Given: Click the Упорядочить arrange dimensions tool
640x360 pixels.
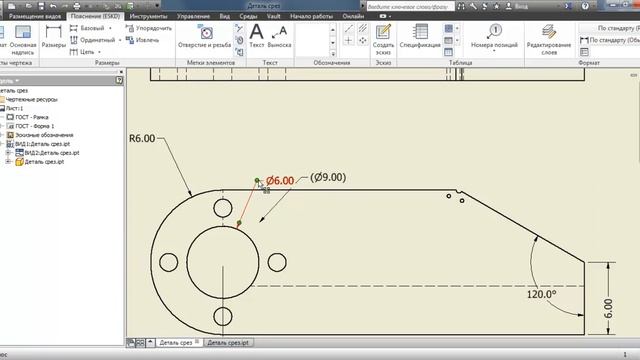Looking at the screenshot, I should pos(149,28).
